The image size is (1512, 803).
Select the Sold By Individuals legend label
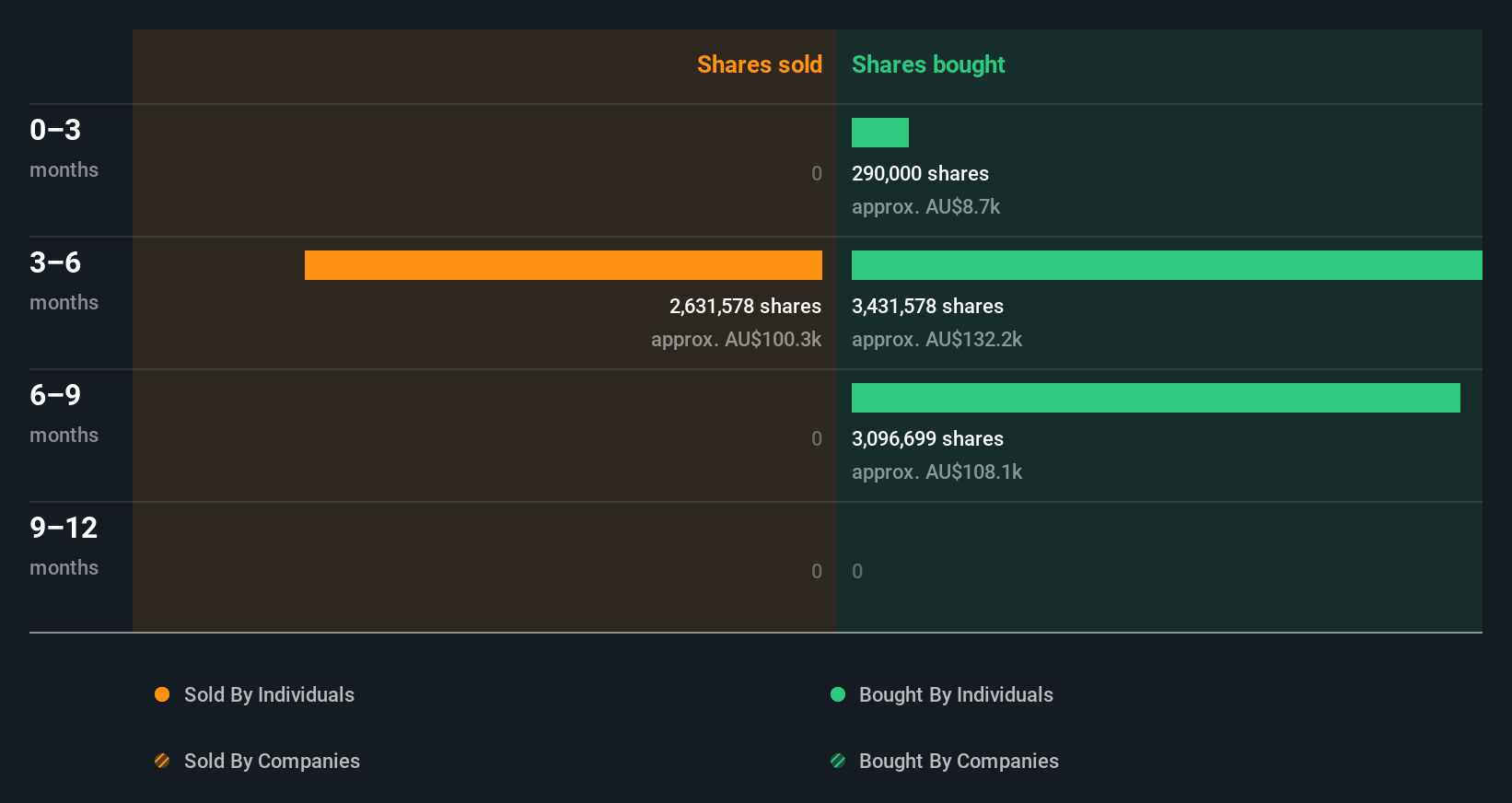coord(269,694)
